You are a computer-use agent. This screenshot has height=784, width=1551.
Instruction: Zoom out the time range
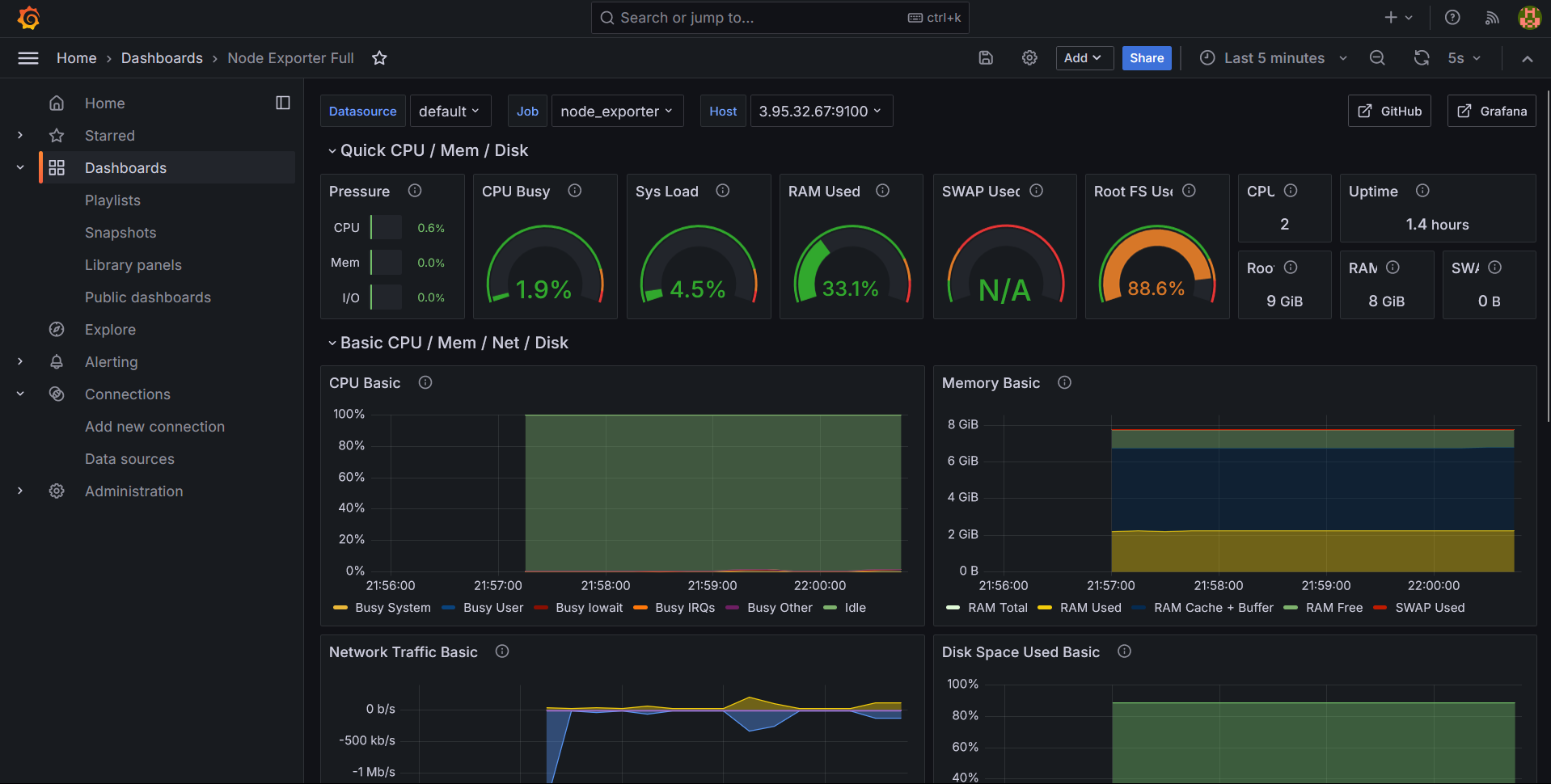1377,58
